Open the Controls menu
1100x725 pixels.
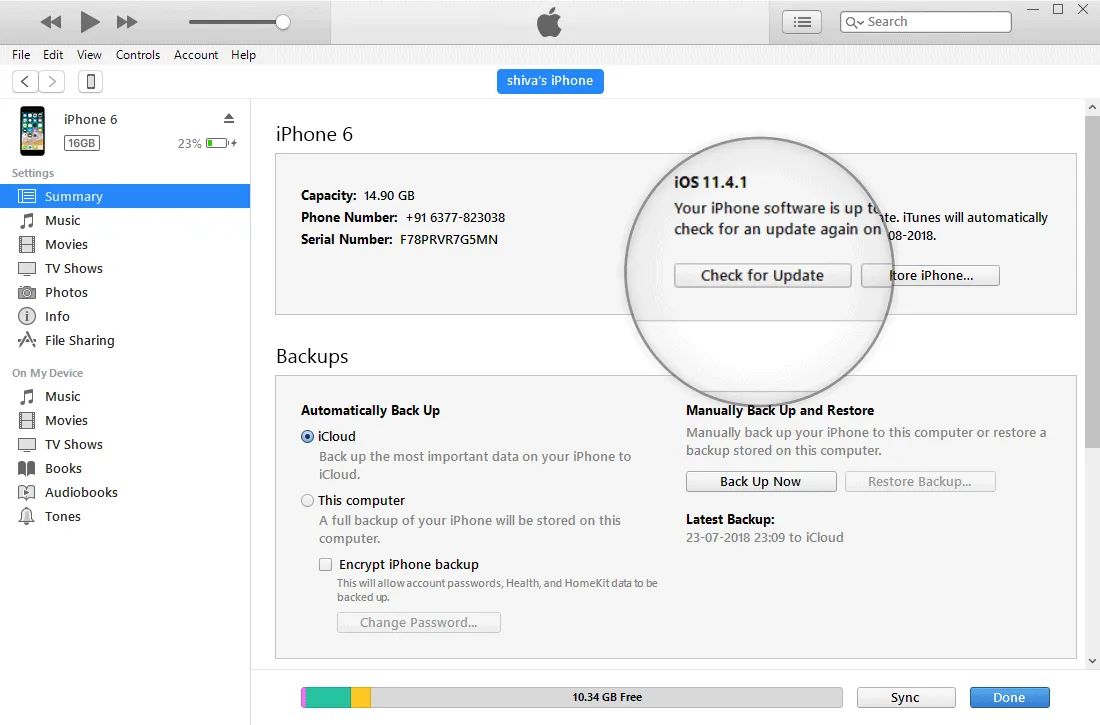click(x=138, y=55)
